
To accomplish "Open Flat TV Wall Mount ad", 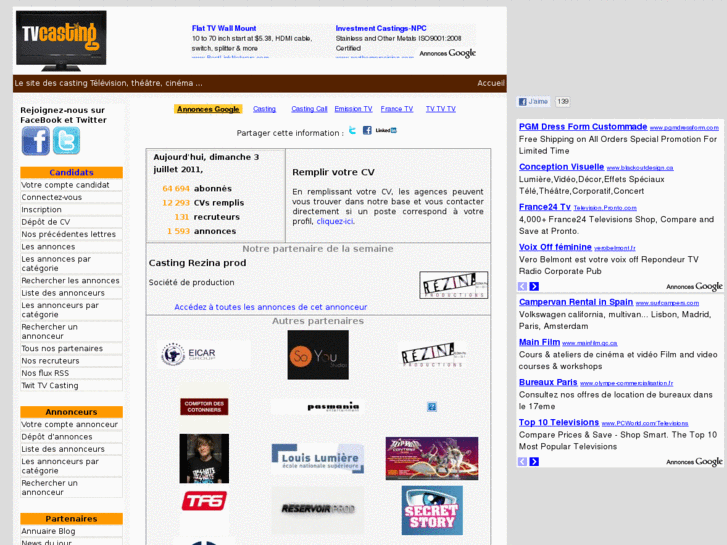I will 224,28.
